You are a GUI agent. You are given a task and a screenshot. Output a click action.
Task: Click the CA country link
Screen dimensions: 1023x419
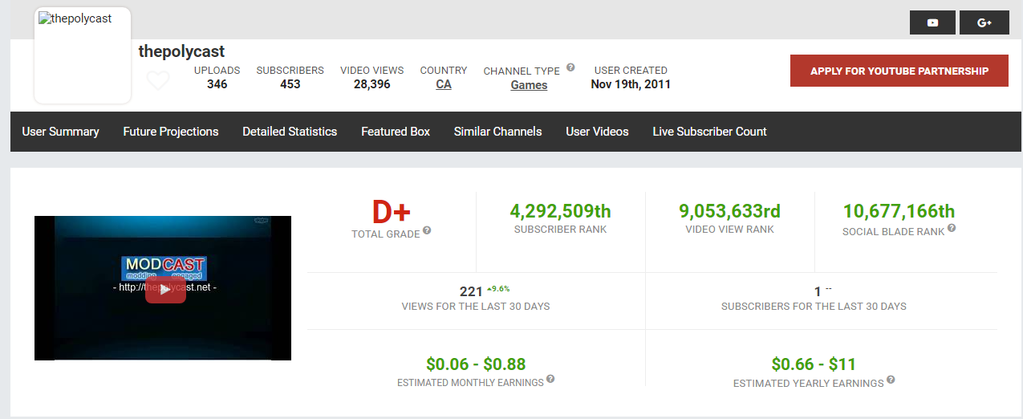coord(444,85)
